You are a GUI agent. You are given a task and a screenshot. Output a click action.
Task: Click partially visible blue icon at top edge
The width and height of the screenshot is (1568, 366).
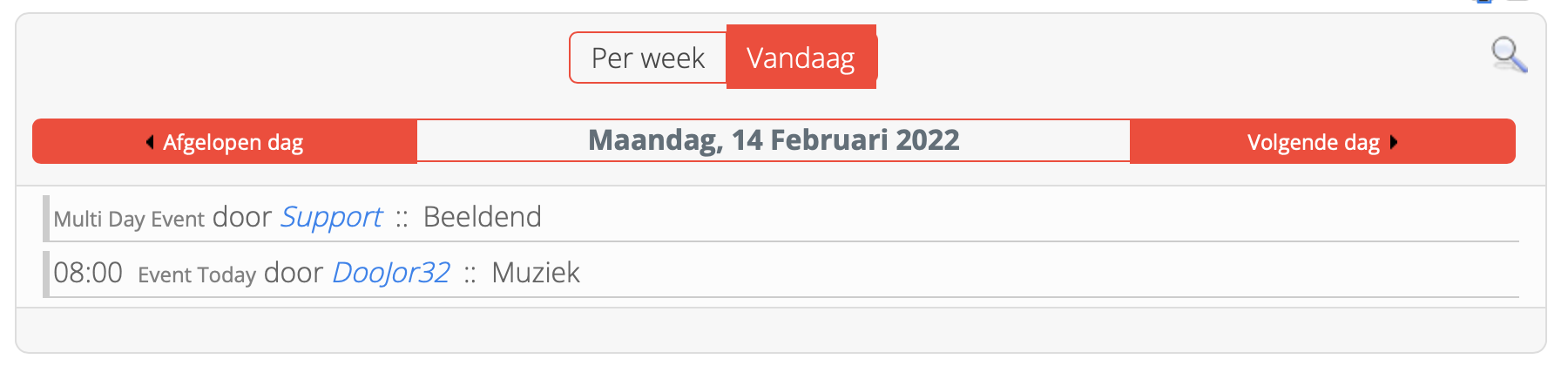point(1484,2)
